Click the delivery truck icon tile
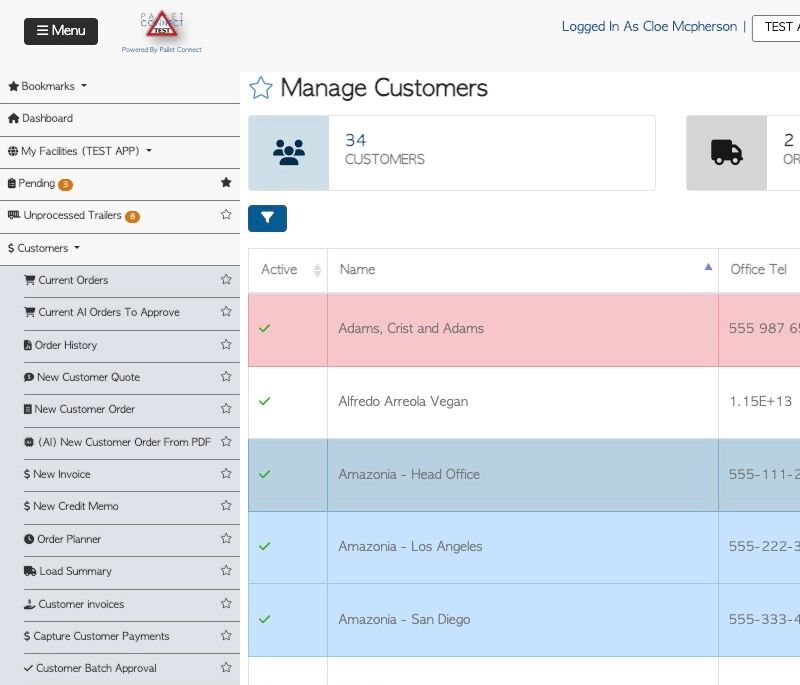The height and width of the screenshot is (685, 800). (x=727, y=153)
